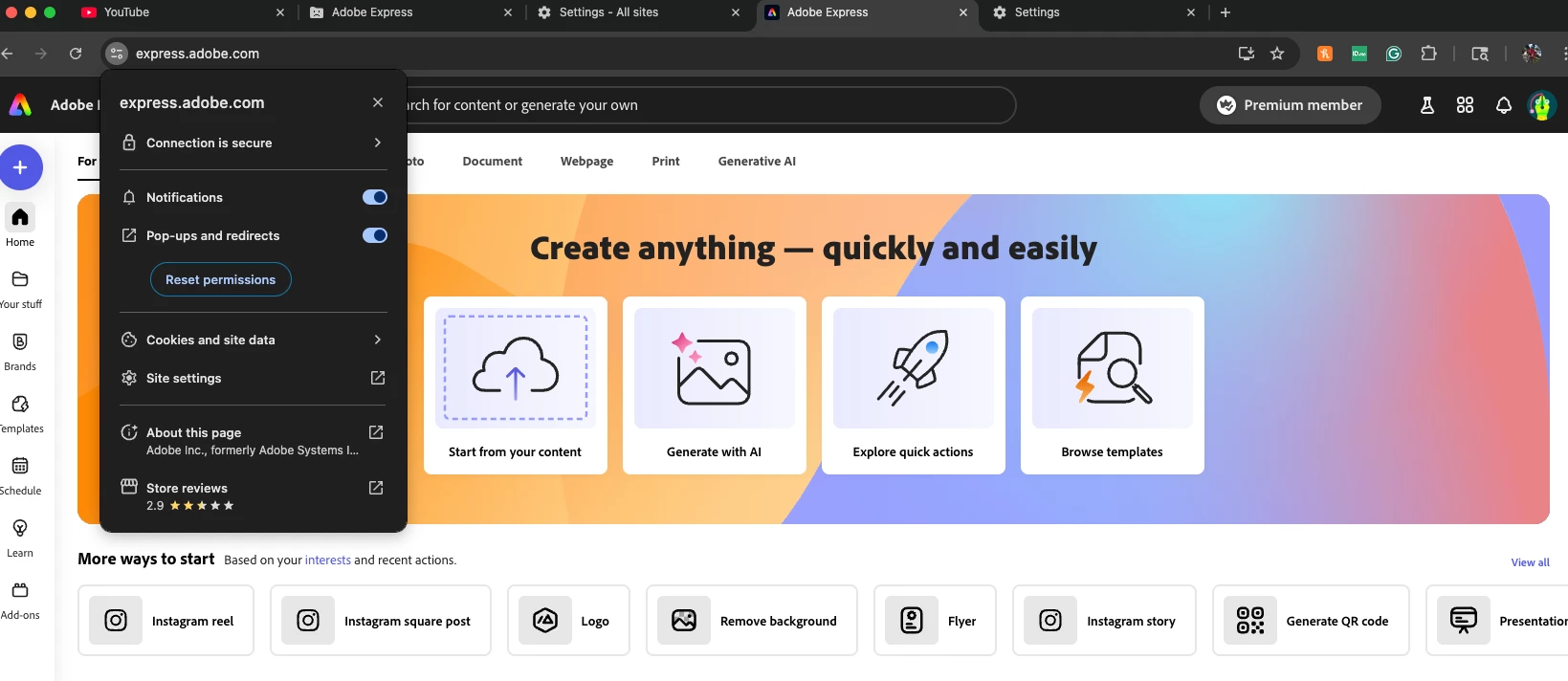Screen dimensions: 1568x681
Task: Close the site info popup
Action: tap(378, 102)
